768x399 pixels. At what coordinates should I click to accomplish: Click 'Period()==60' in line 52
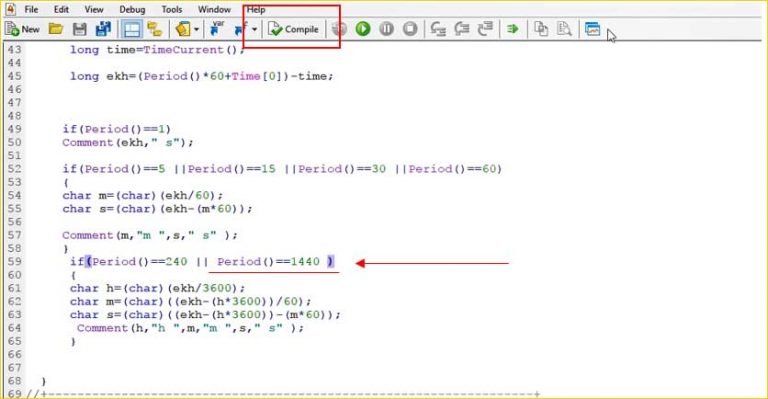click(452, 169)
